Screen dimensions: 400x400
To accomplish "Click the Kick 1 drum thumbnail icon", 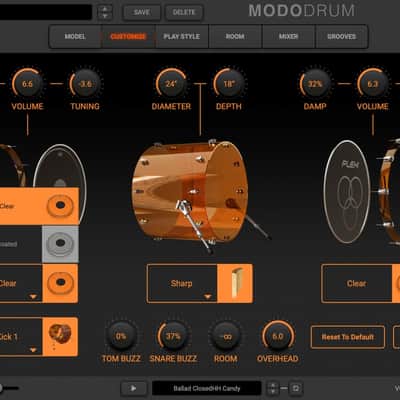I will click(x=60, y=337).
